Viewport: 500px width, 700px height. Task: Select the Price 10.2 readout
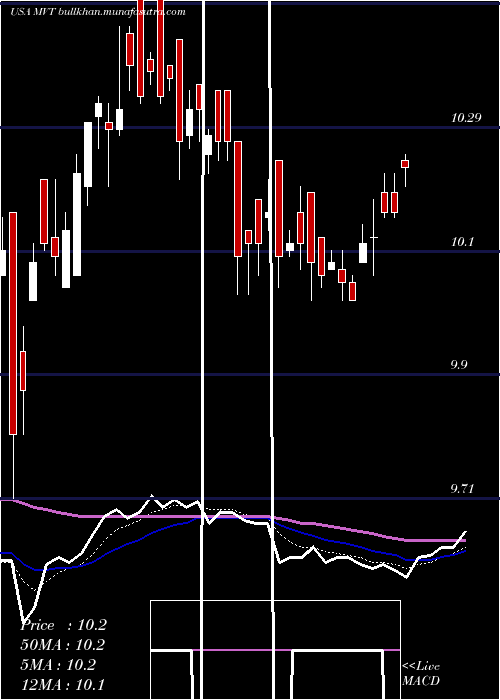64,625
